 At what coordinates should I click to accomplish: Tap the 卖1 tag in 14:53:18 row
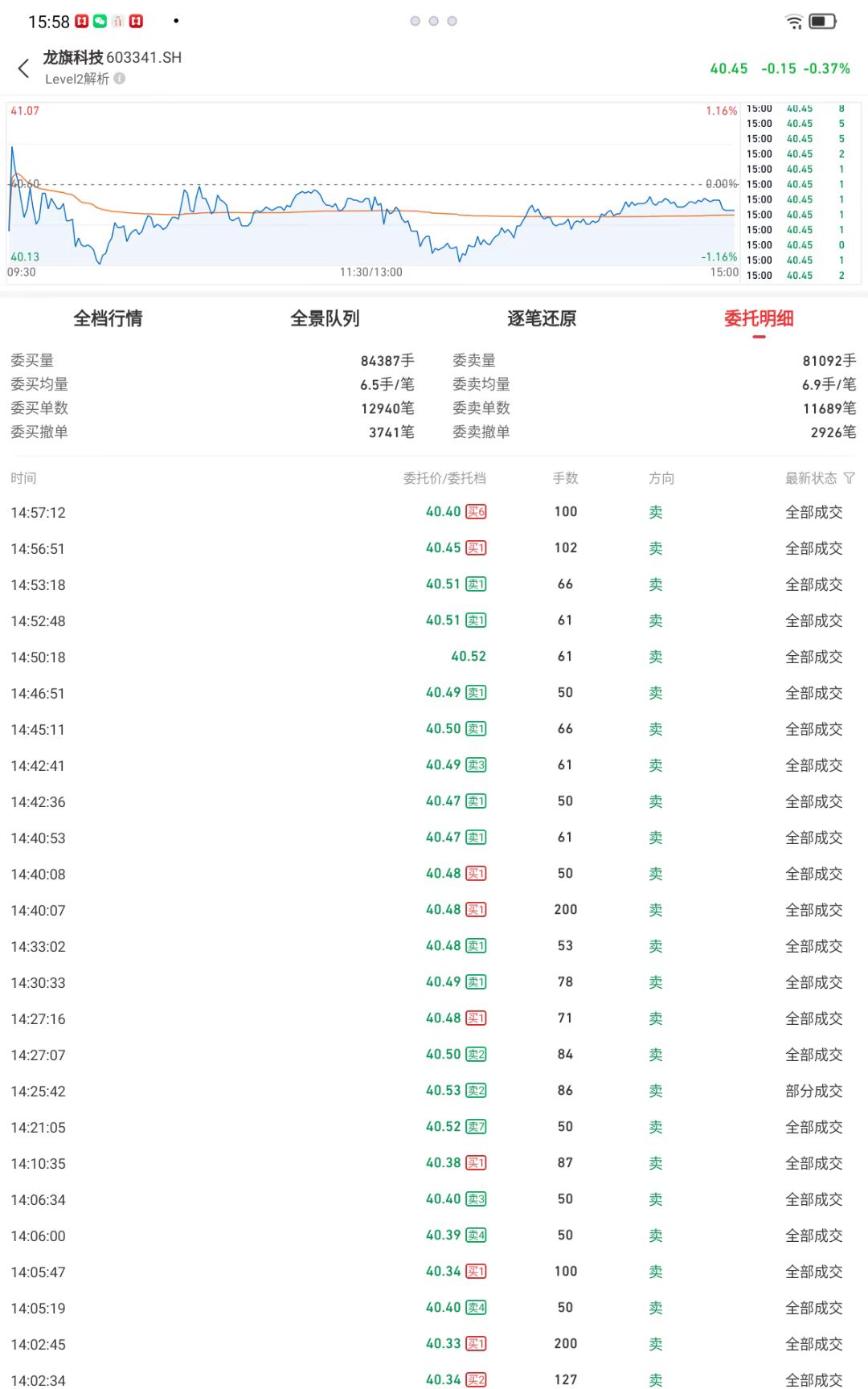click(x=476, y=584)
